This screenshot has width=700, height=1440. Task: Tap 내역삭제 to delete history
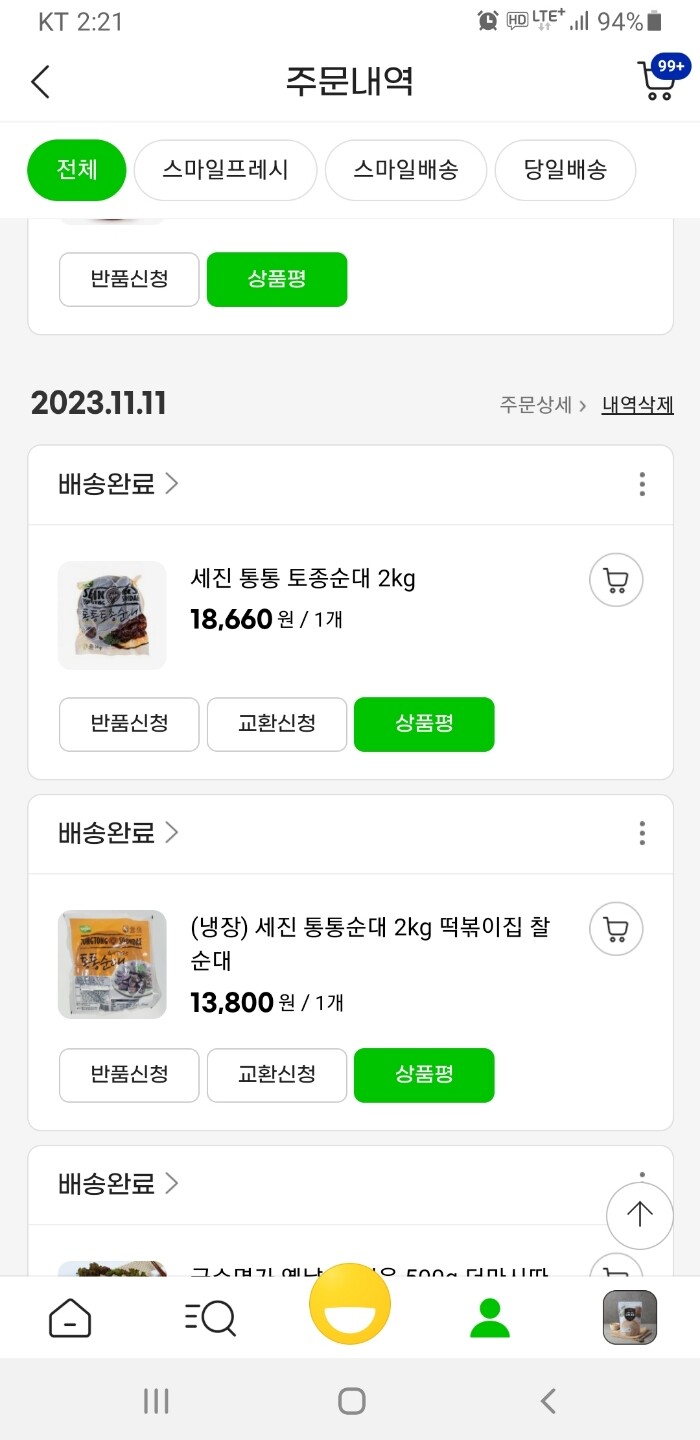640,403
